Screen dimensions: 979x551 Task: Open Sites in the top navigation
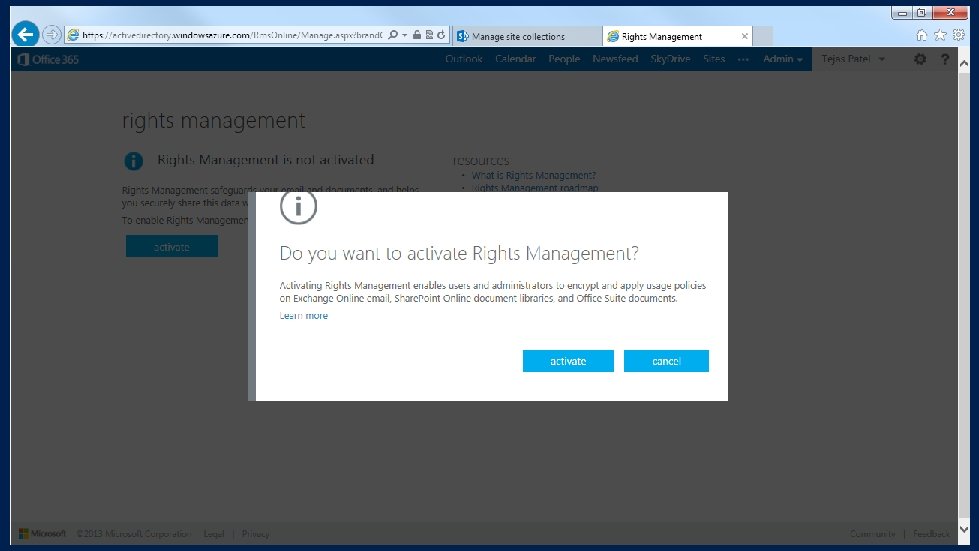(x=714, y=59)
